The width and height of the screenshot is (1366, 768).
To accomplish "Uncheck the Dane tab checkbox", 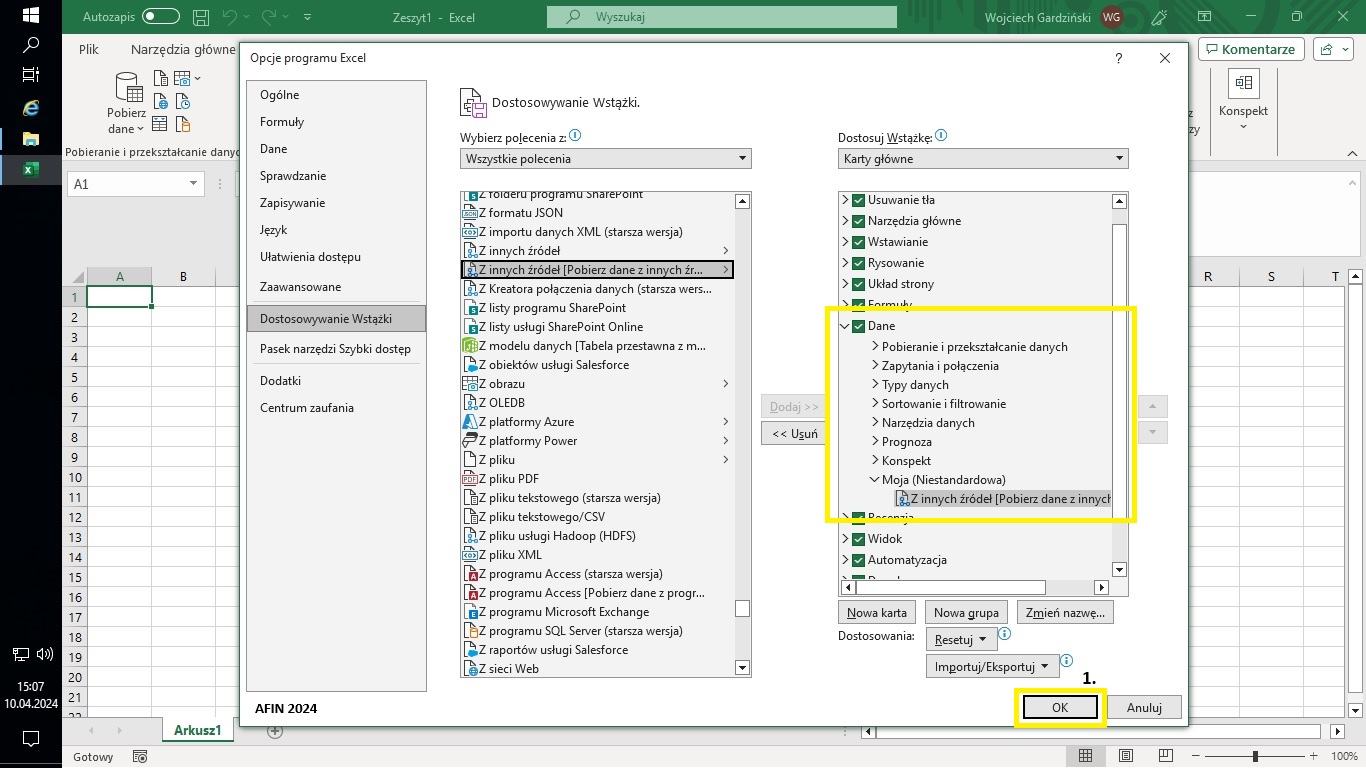I will 858,326.
